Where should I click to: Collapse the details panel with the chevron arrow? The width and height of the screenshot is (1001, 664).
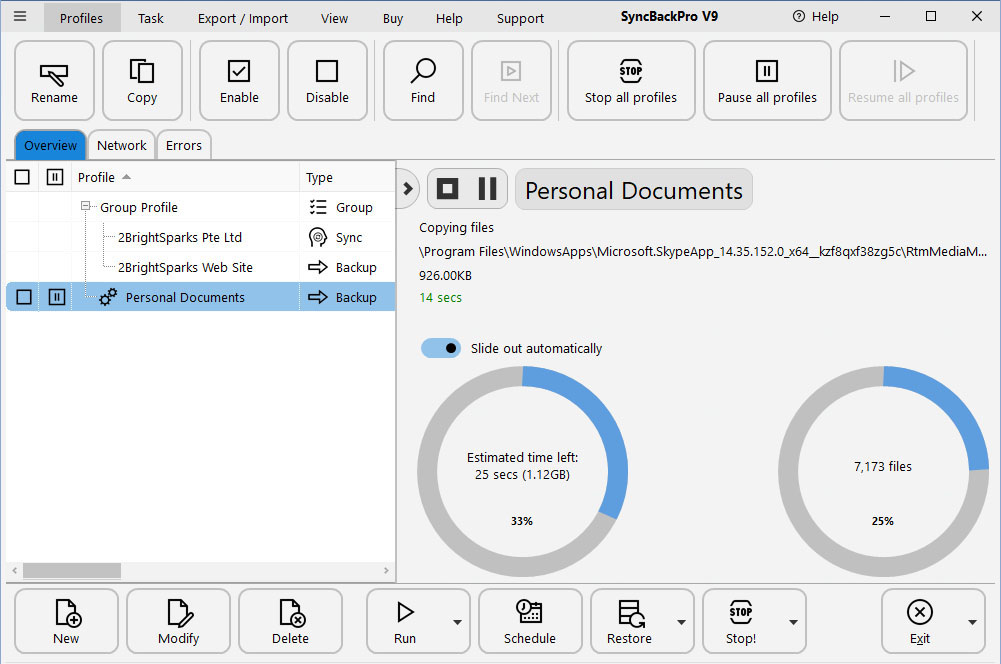click(x=407, y=188)
